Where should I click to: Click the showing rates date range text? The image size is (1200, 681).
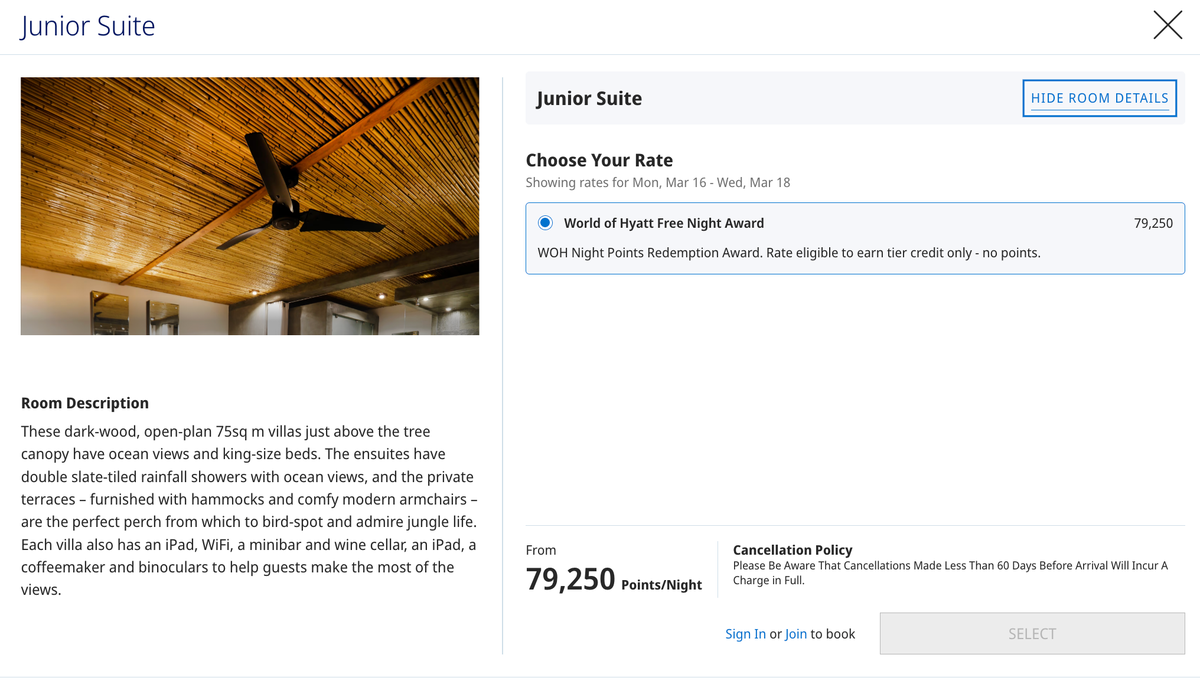(657, 182)
